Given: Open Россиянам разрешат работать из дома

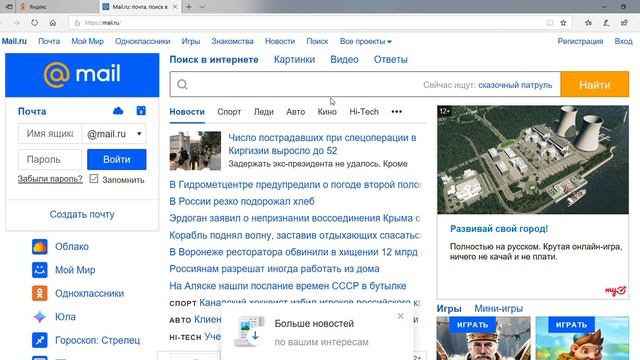Looking at the screenshot, I should point(274,269).
